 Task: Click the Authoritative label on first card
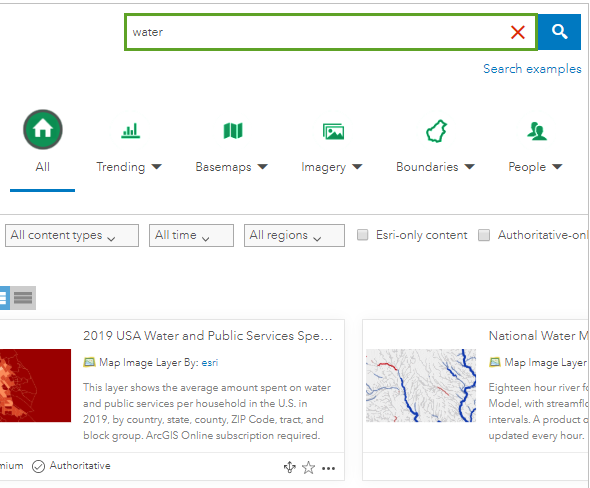coord(80,466)
